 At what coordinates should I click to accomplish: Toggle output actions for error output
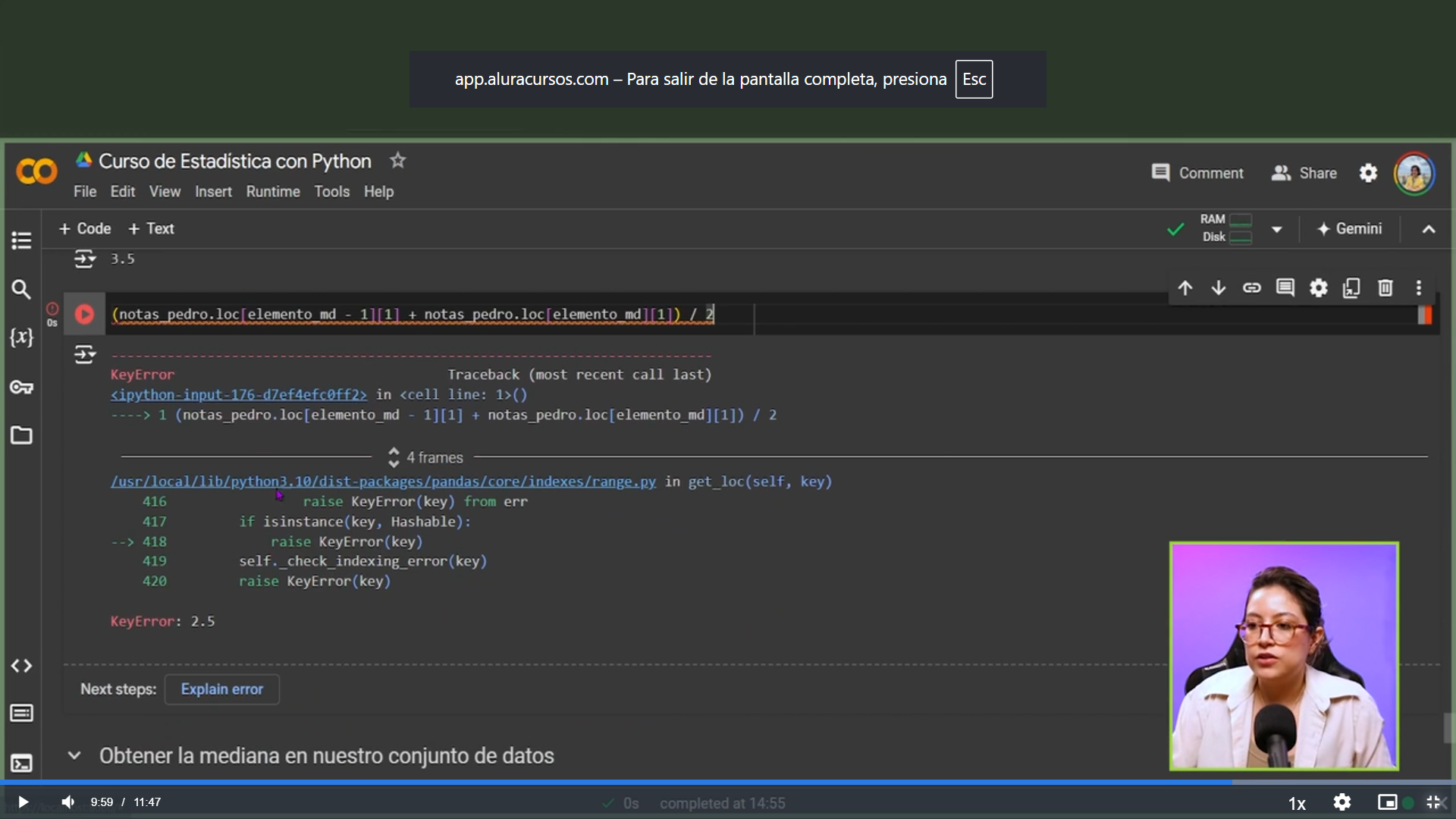pyautogui.click(x=85, y=354)
